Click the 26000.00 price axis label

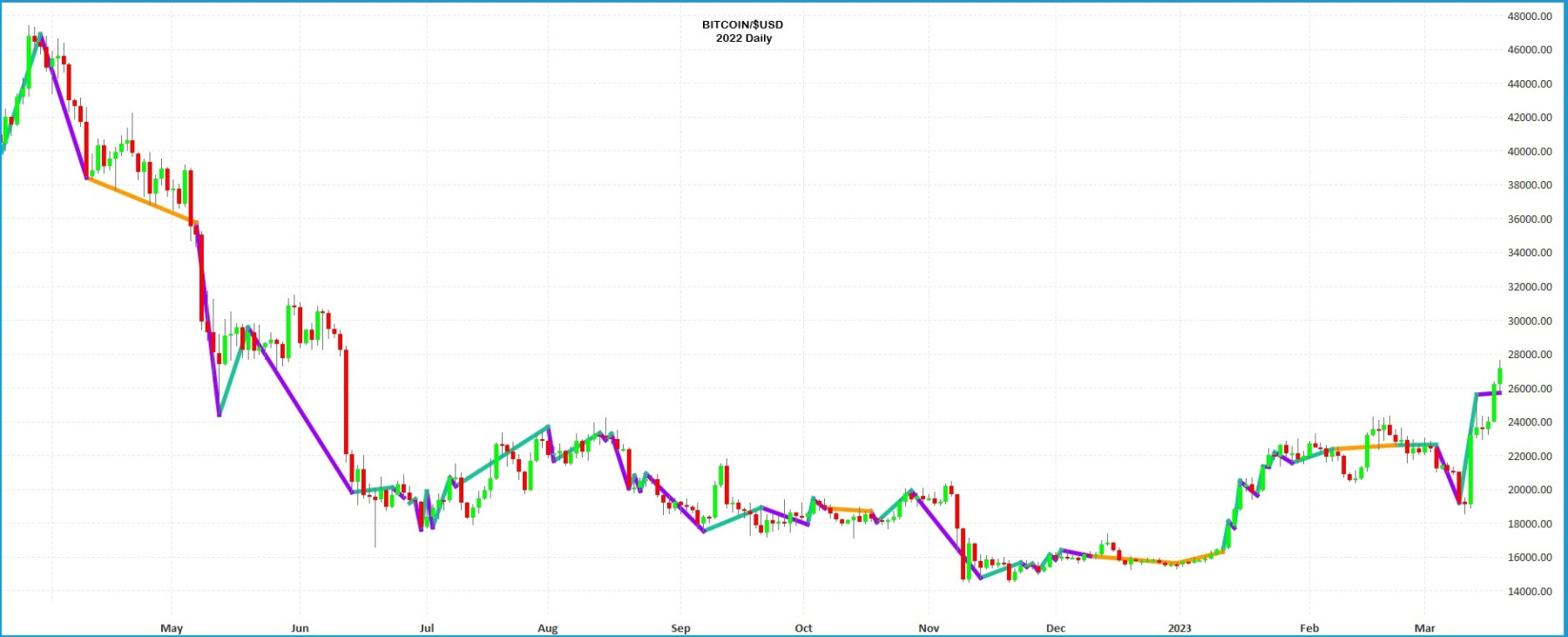1529,389
